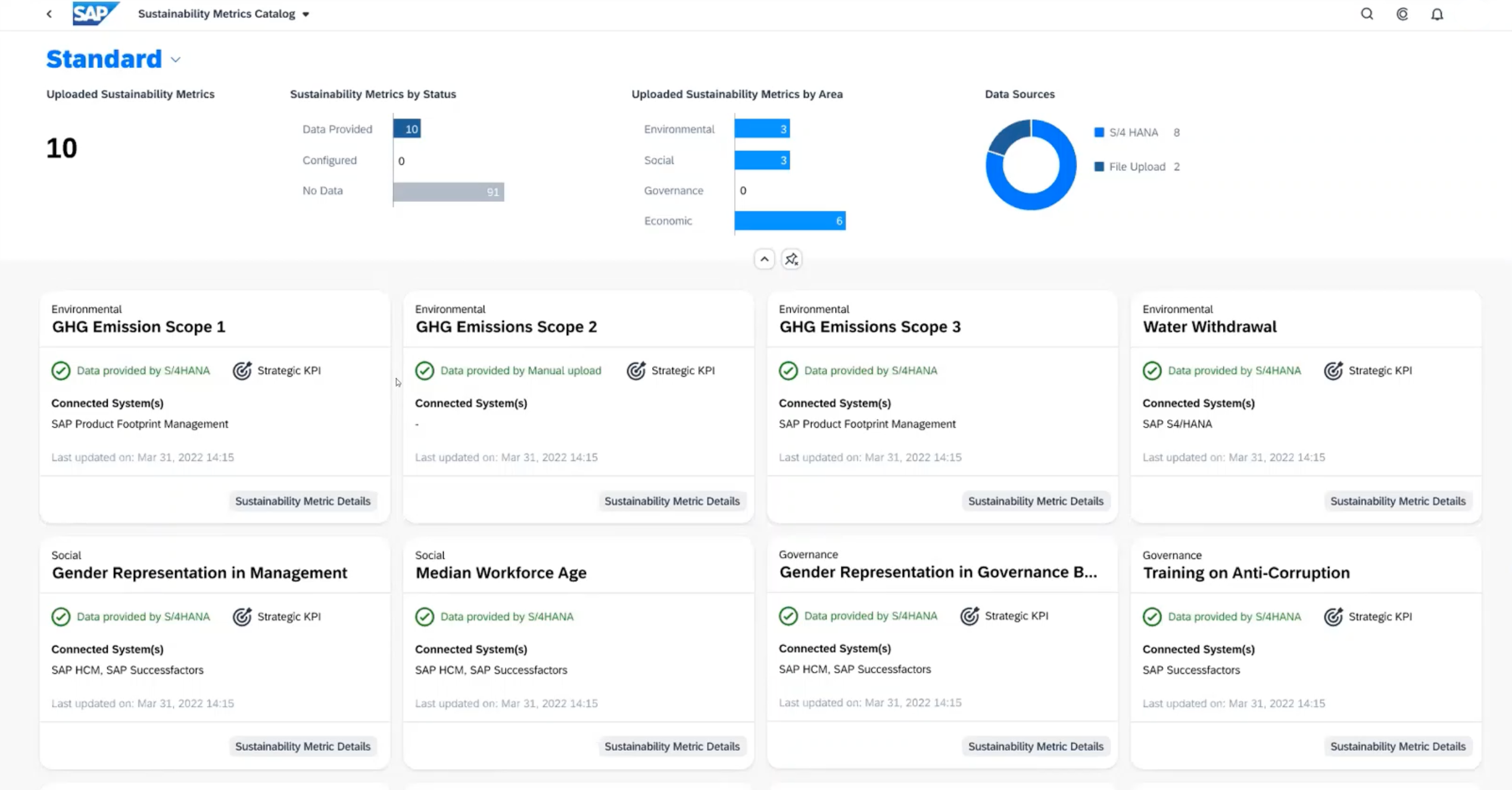Image resolution: width=1512 pixels, height=790 pixels.
Task: Click green check icon on Median Workforce Age
Action: tap(425, 616)
